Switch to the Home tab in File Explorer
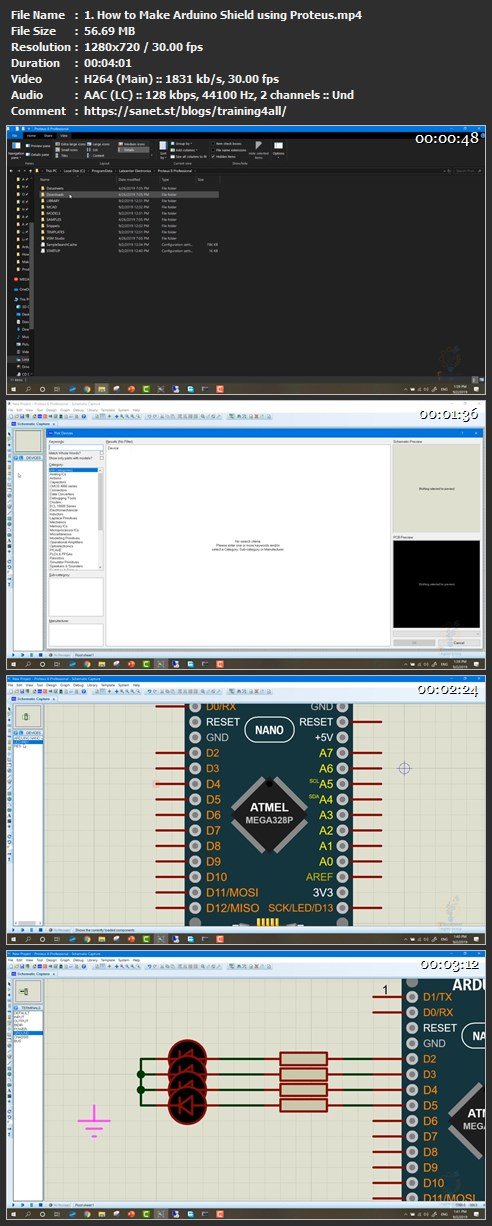The image size is (492, 1226). [x=30, y=135]
